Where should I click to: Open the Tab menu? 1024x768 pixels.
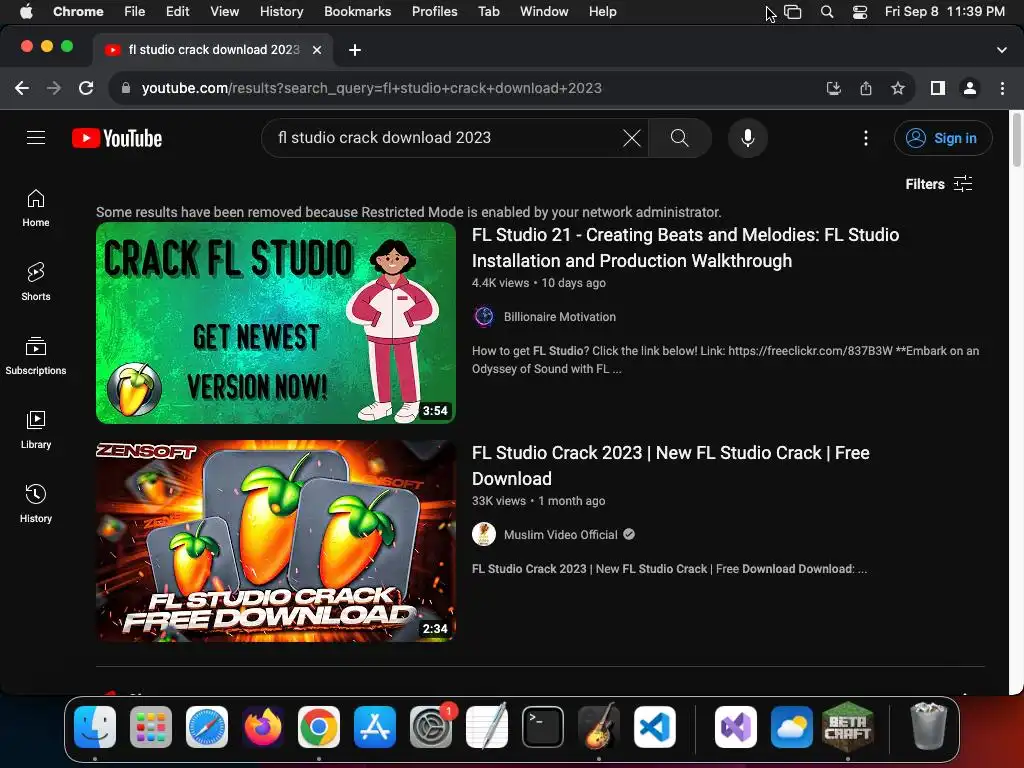[488, 11]
